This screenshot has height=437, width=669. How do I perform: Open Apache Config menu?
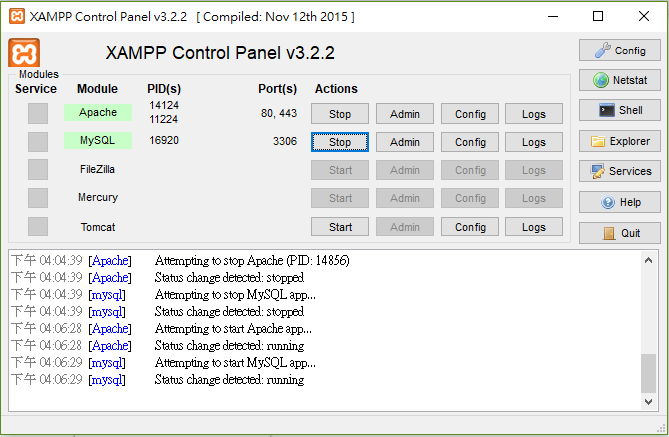(470, 114)
